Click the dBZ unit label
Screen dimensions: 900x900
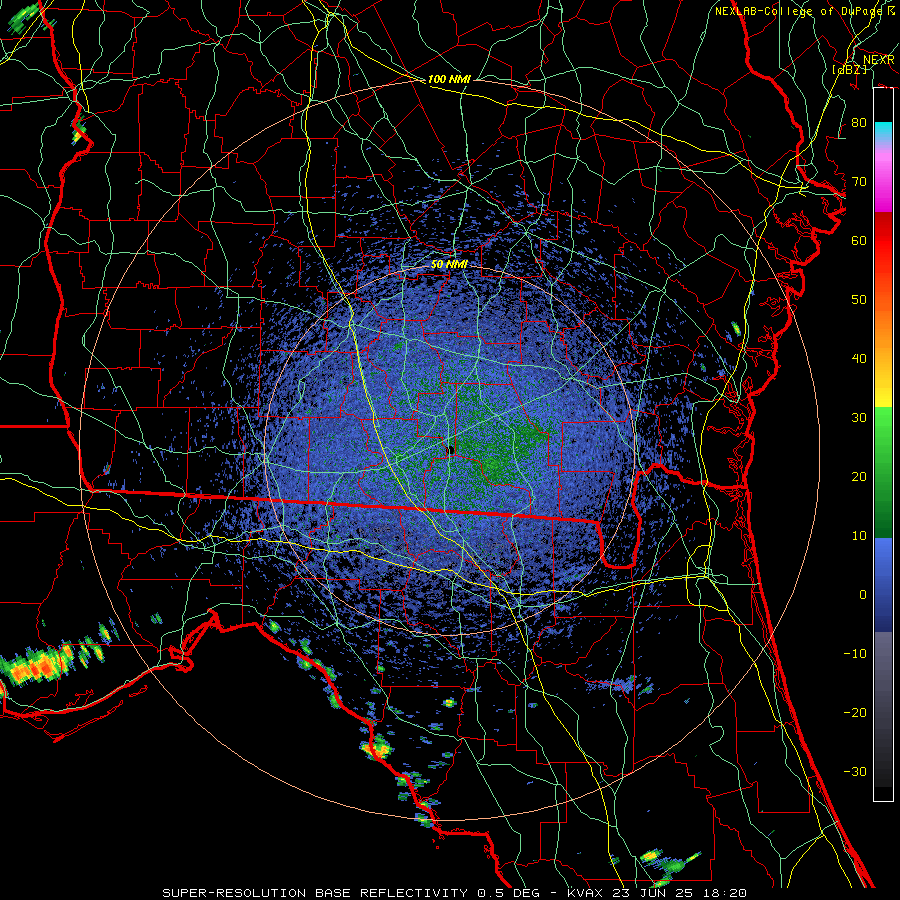click(x=850, y=69)
